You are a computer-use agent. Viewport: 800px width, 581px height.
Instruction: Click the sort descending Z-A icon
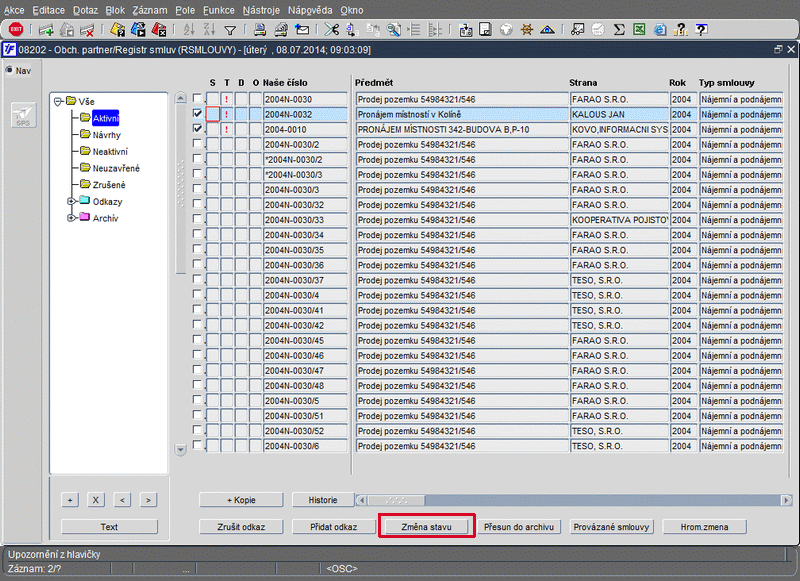coord(209,30)
